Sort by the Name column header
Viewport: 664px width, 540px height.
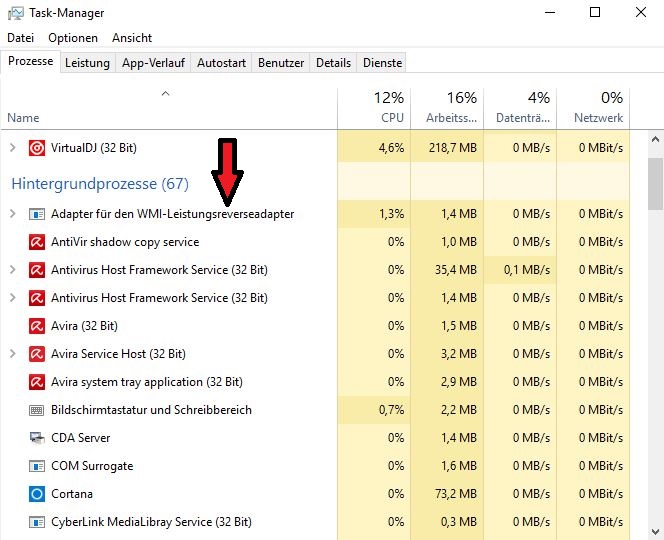click(x=169, y=108)
